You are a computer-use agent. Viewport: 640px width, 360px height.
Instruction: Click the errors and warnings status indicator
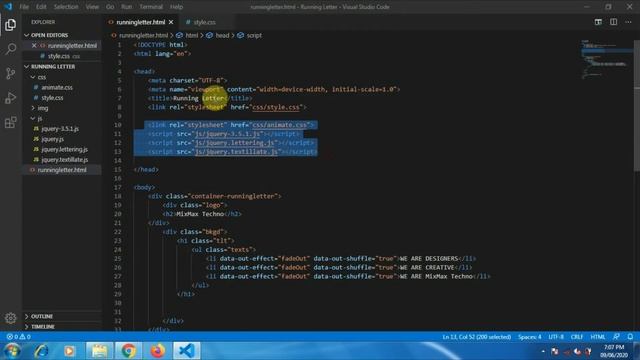tap(18, 337)
